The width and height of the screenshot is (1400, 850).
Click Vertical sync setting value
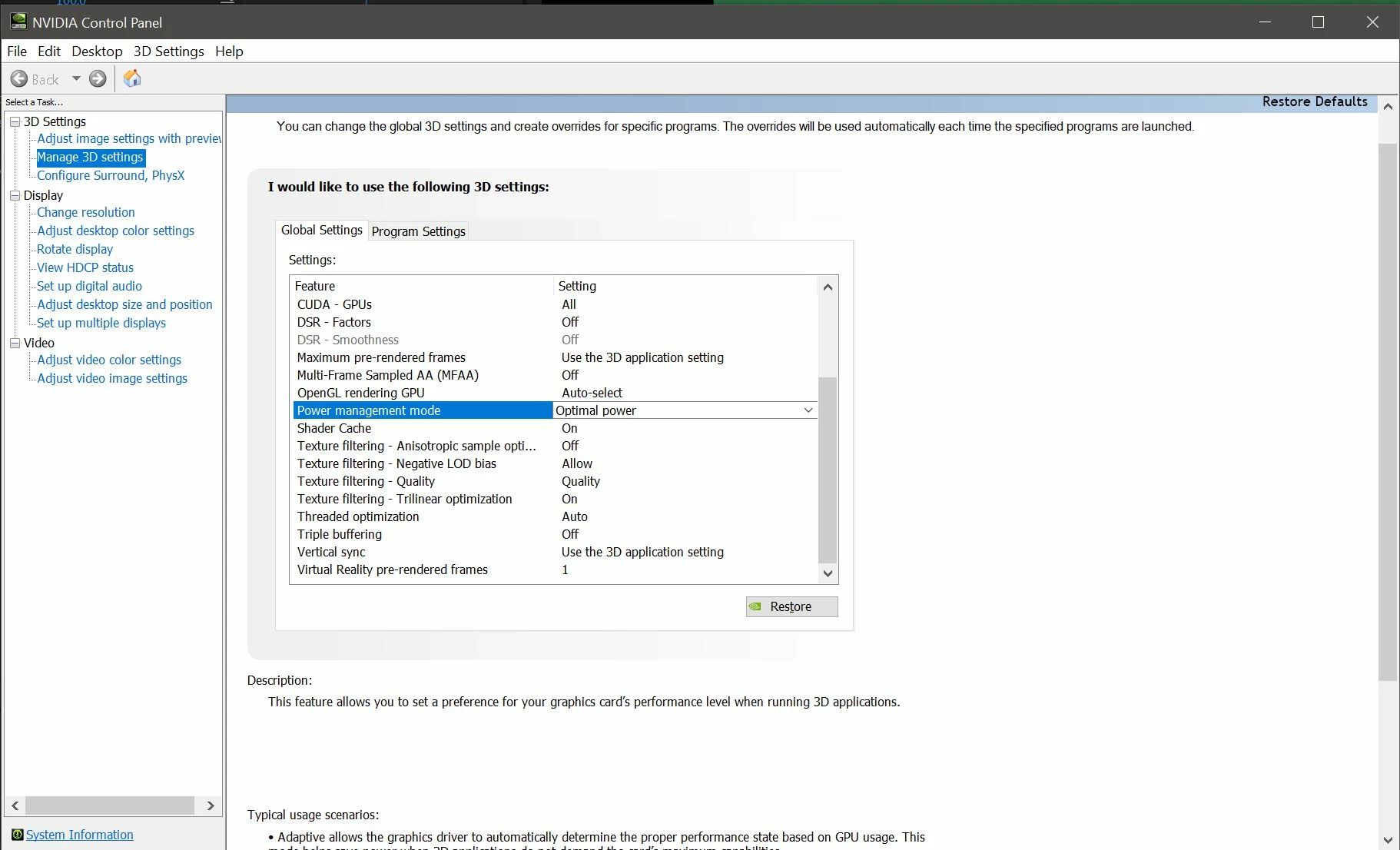pos(642,552)
